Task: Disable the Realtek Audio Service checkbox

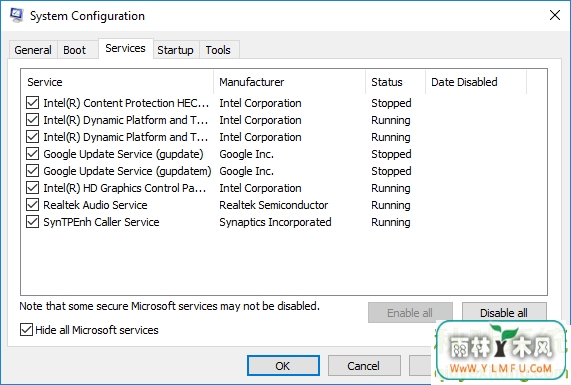Action: click(x=32, y=205)
